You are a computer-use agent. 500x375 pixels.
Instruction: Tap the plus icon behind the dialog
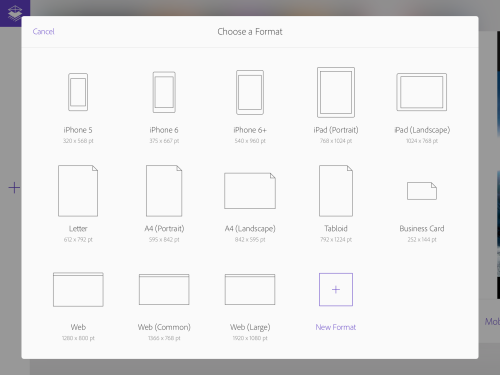[x=14, y=188]
